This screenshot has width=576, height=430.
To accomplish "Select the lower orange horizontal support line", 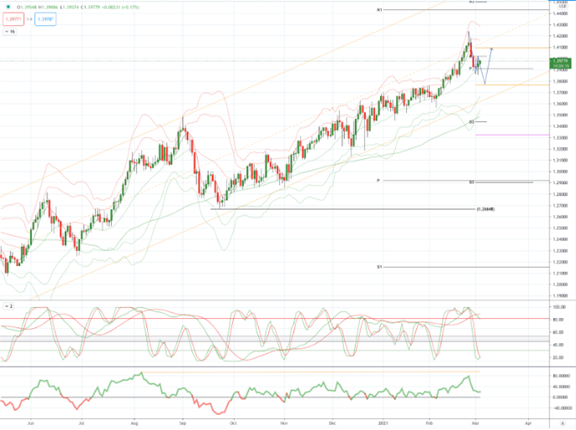I will pos(512,85).
